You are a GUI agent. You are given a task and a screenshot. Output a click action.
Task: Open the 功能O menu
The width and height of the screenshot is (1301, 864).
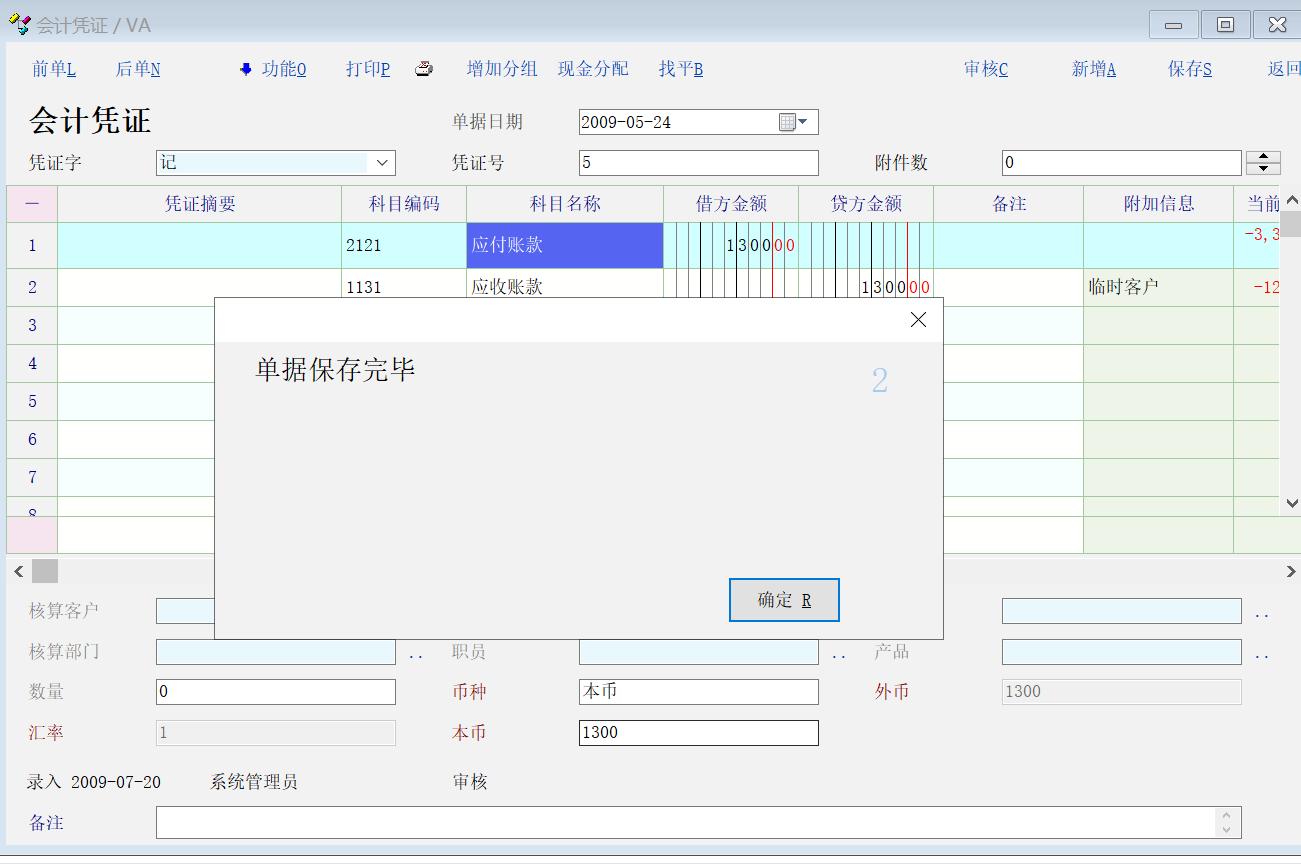tap(284, 69)
